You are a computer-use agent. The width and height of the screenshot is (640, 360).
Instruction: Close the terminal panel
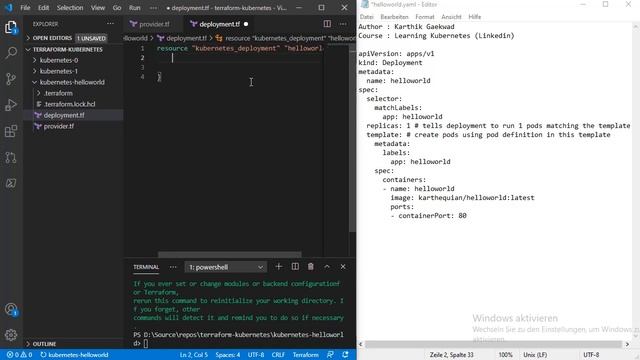click(x=343, y=267)
